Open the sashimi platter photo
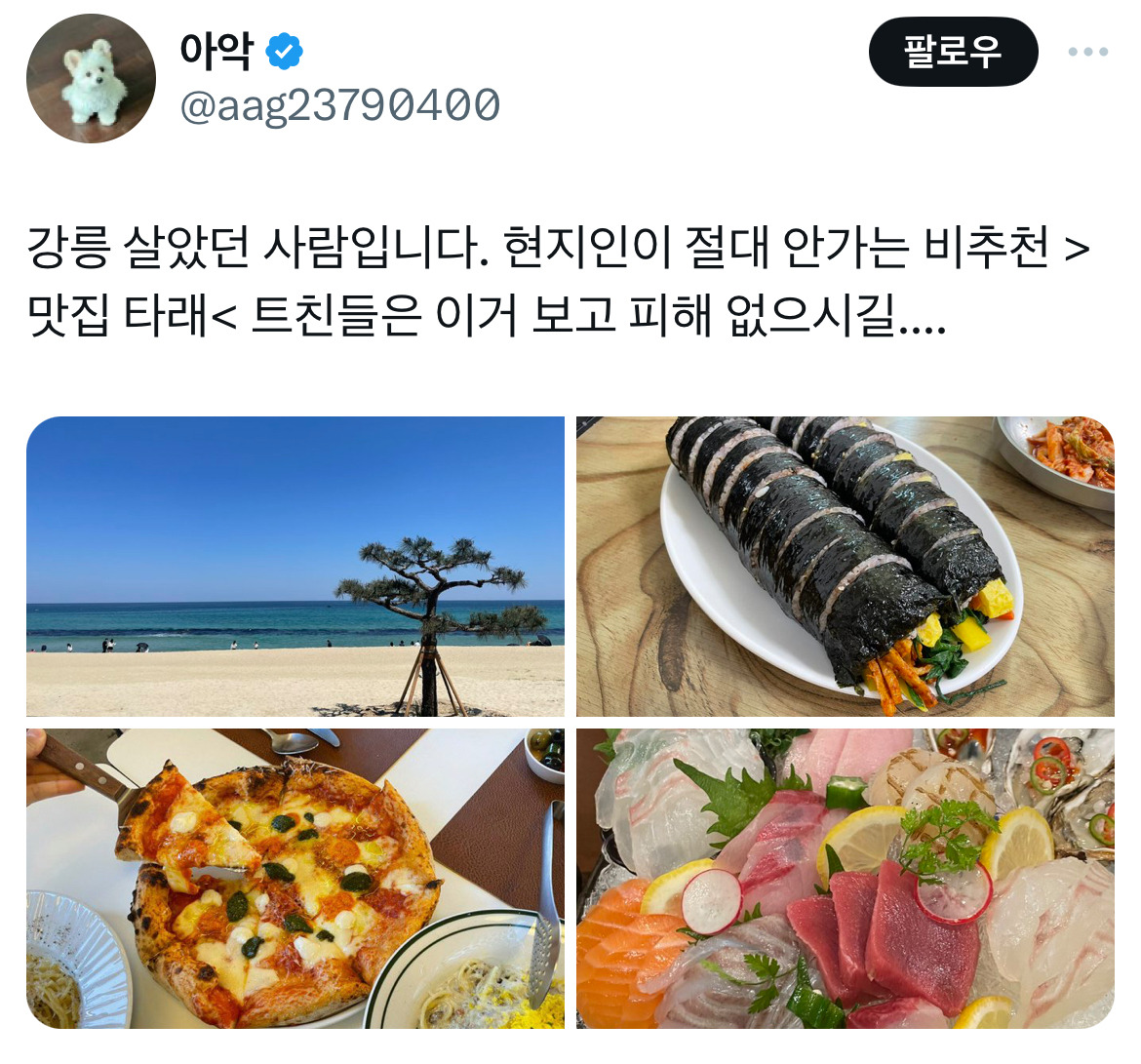1141x1064 pixels. coord(846,879)
